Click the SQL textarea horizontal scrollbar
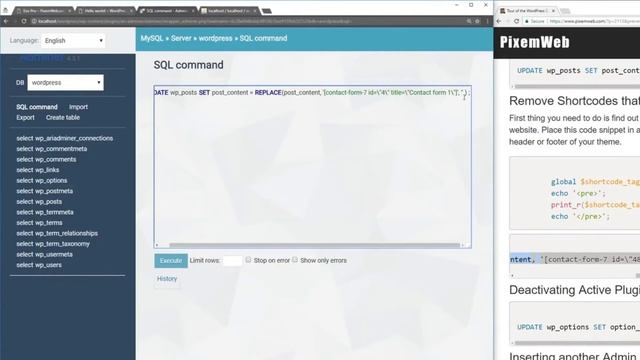Viewport: 640px width, 360px height. click(x=314, y=245)
